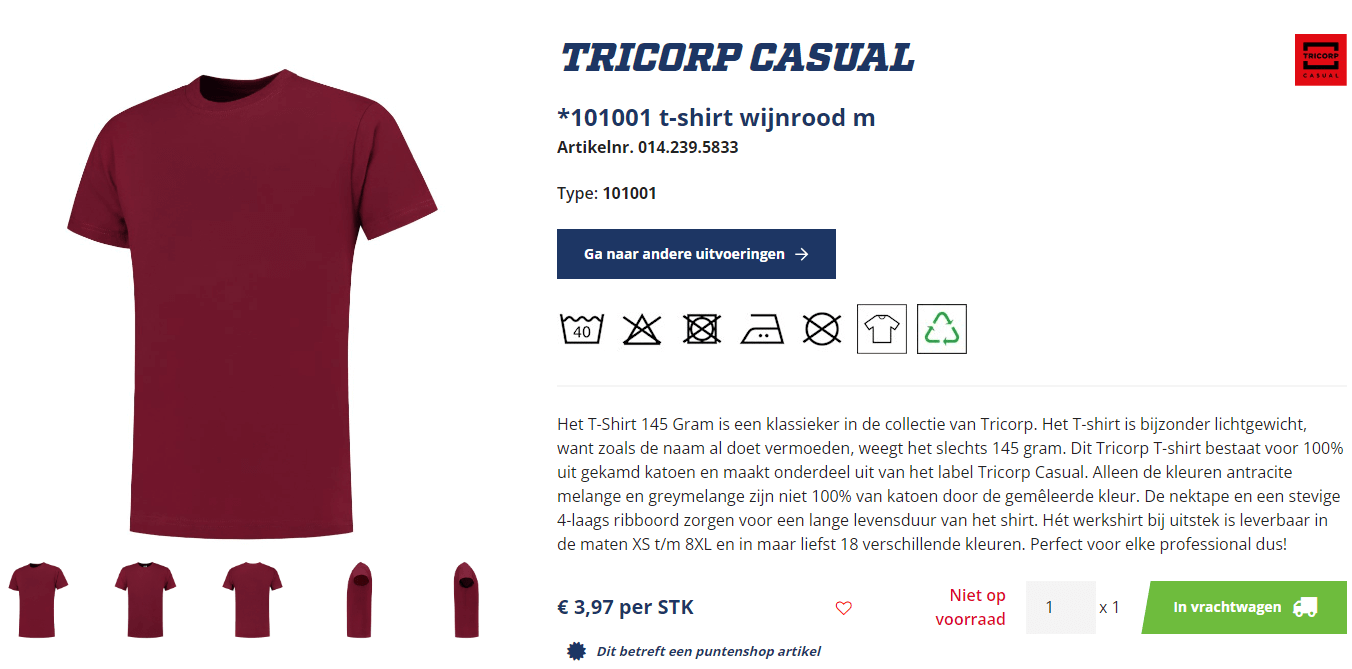Select the fourth side-view thumbnail
Screen dimensions: 1352x669
pos(360,600)
